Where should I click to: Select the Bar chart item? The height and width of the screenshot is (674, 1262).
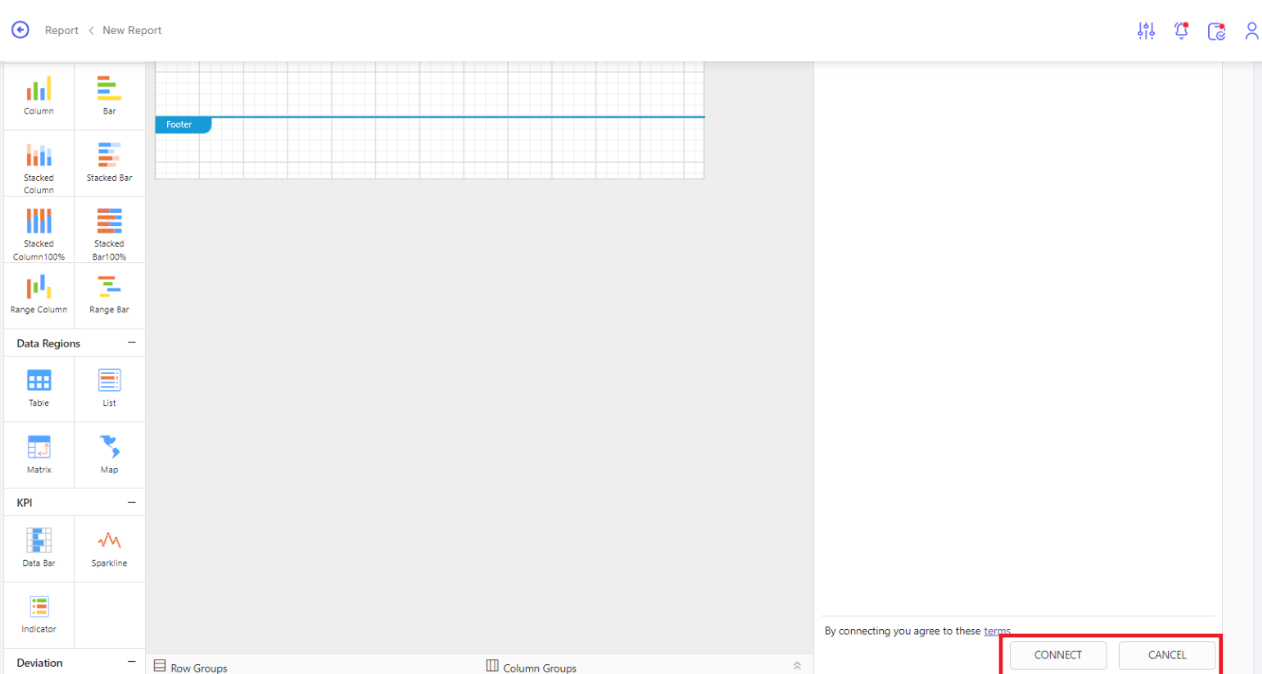[109, 96]
